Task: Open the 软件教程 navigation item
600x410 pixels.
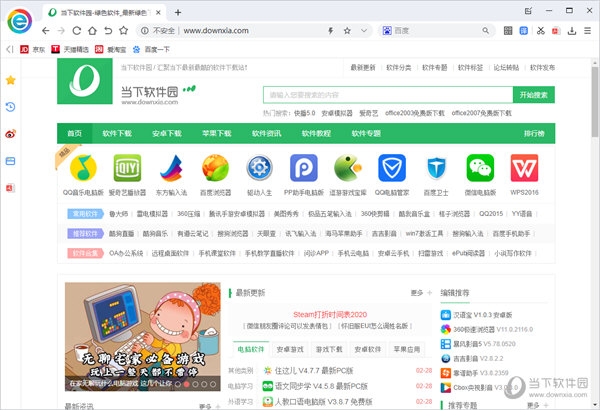Action: 316,133
